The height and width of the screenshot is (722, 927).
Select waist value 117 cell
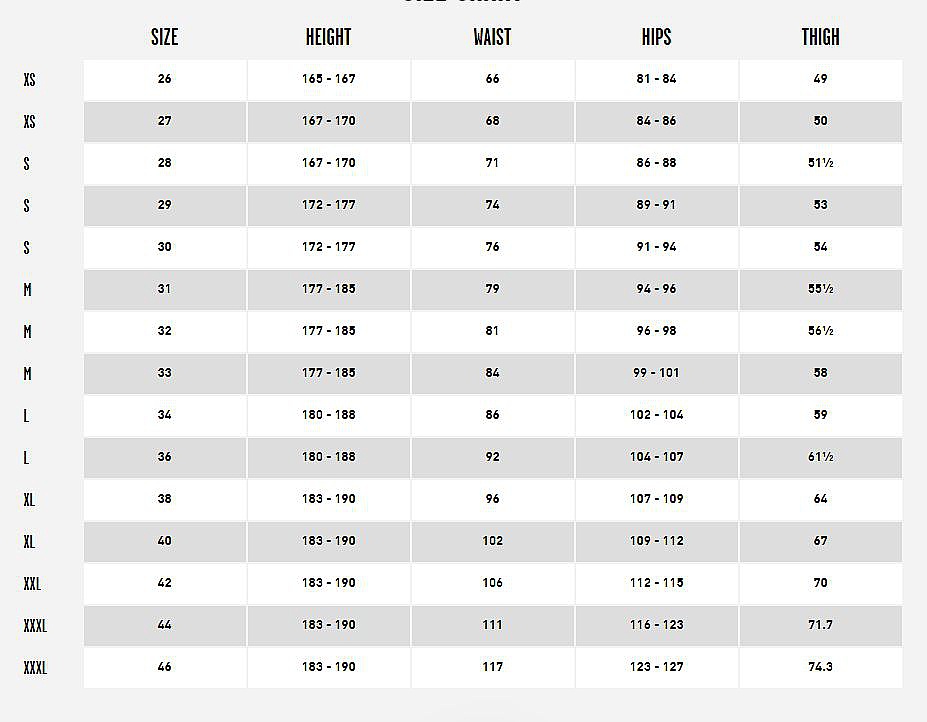click(492, 668)
